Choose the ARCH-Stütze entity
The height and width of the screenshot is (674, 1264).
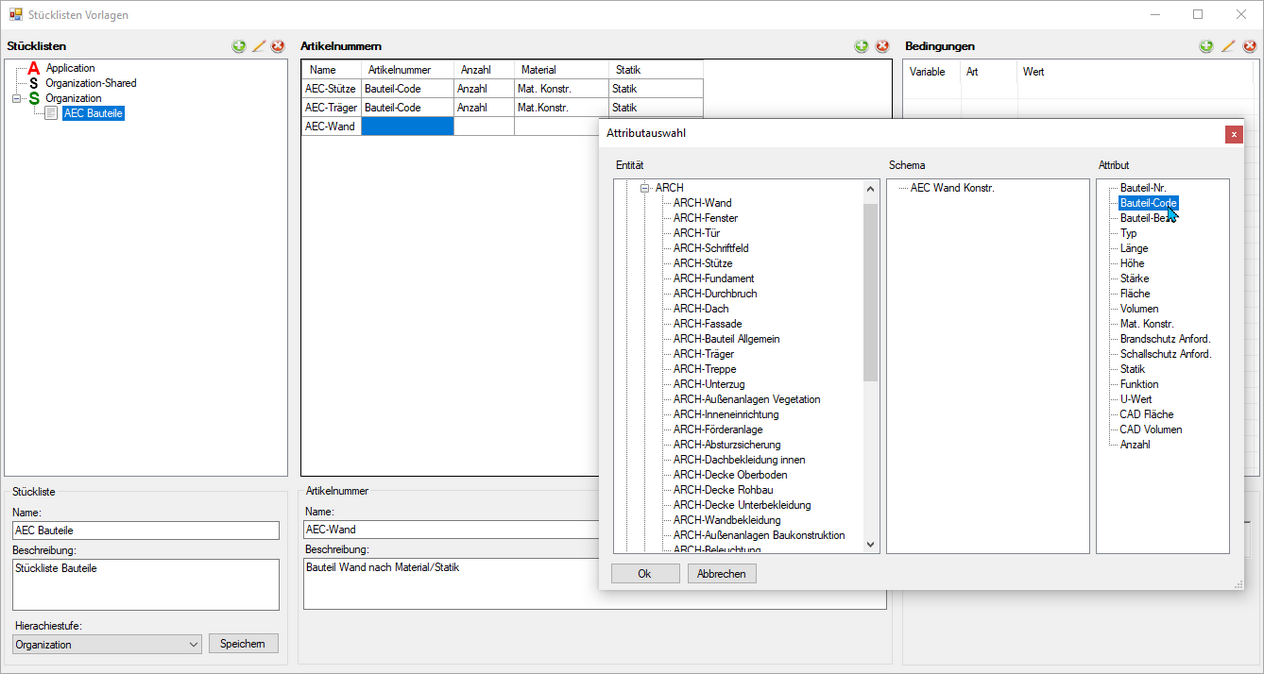[702, 264]
